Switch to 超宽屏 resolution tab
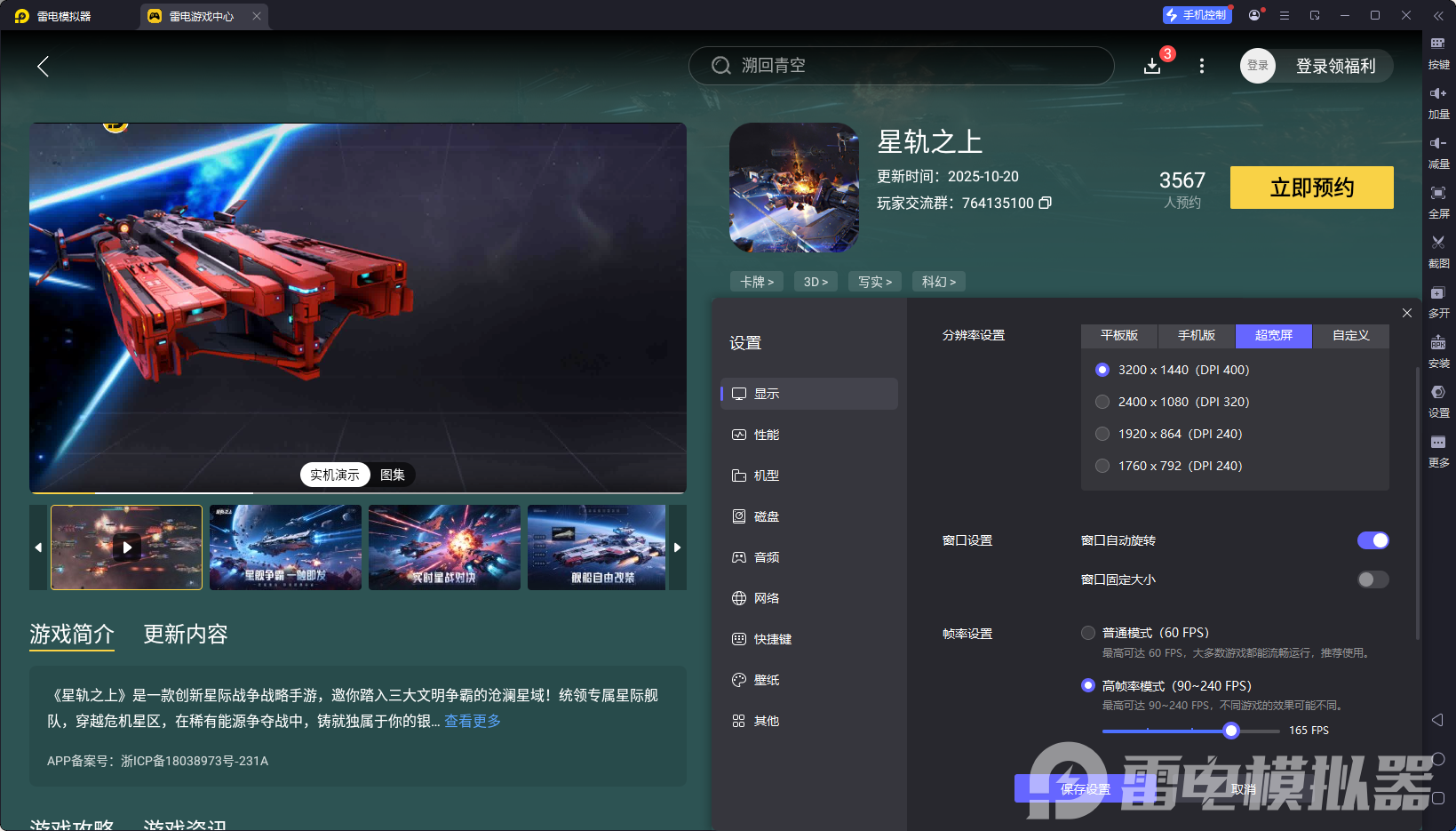This screenshot has width=1456, height=831. coord(1274,335)
